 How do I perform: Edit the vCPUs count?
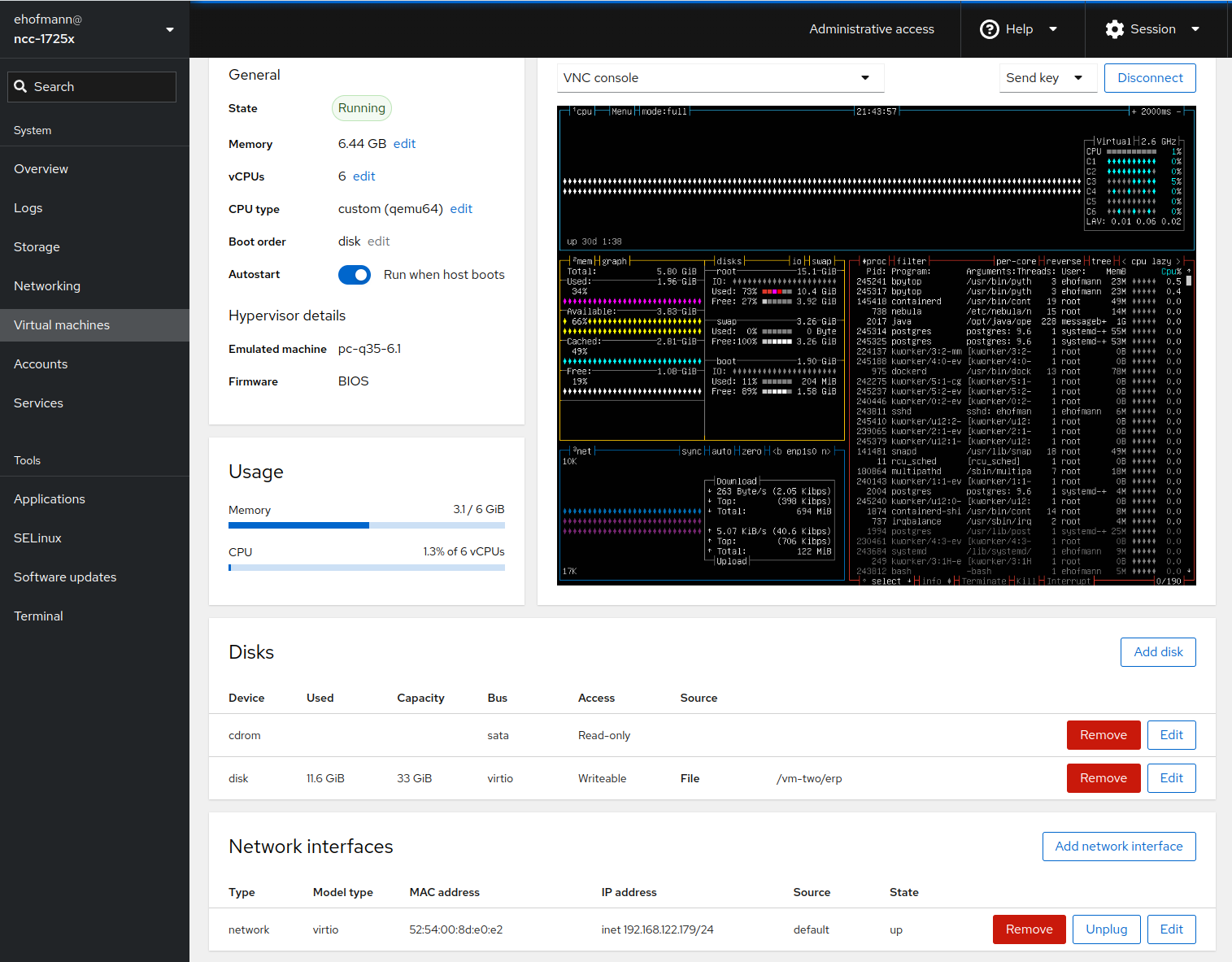364,176
